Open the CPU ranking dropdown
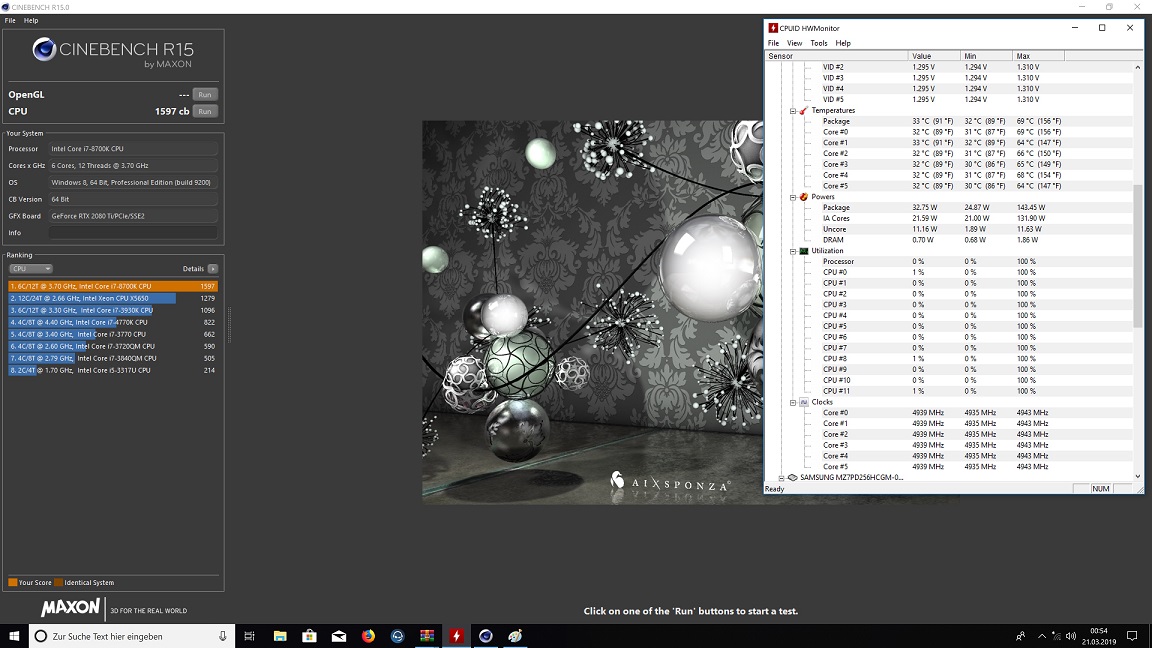Image resolution: width=1152 pixels, height=648 pixels. tap(30, 269)
